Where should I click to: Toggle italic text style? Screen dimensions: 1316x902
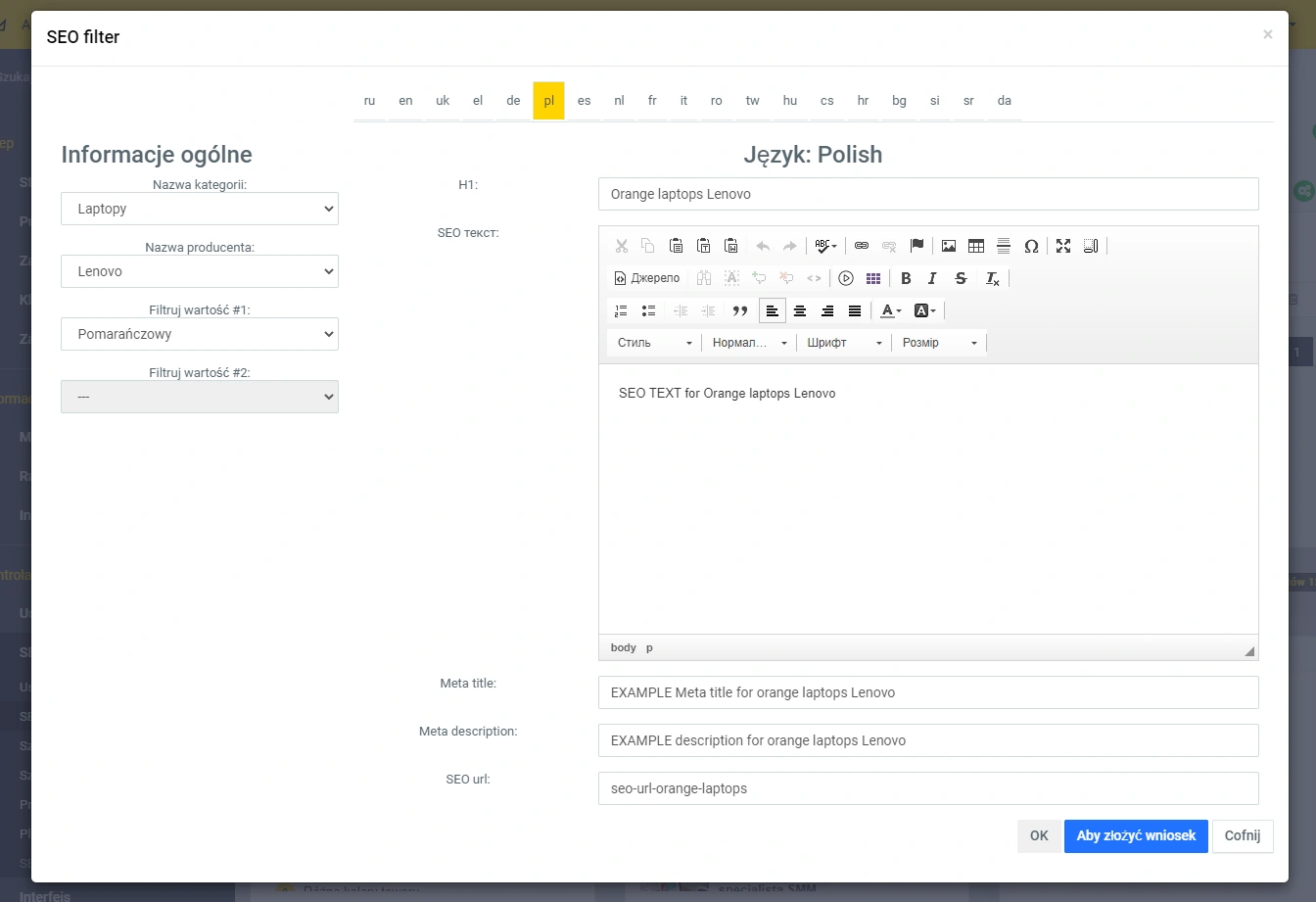(x=932, y=278)
